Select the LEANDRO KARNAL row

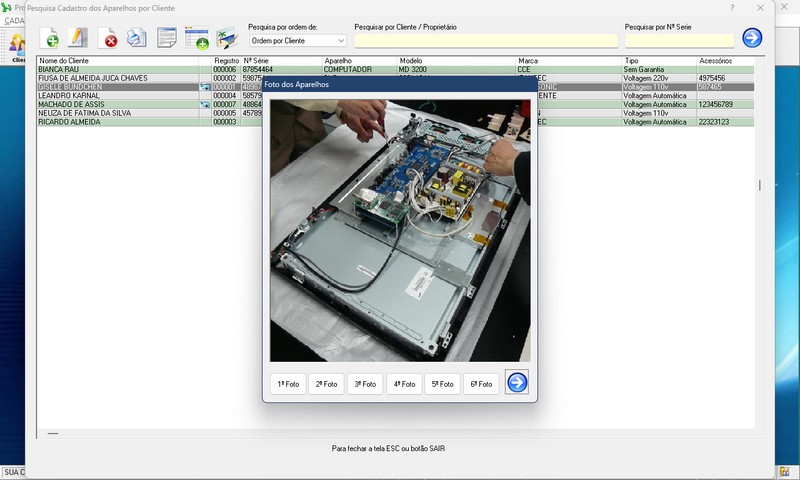pos(395,96)
